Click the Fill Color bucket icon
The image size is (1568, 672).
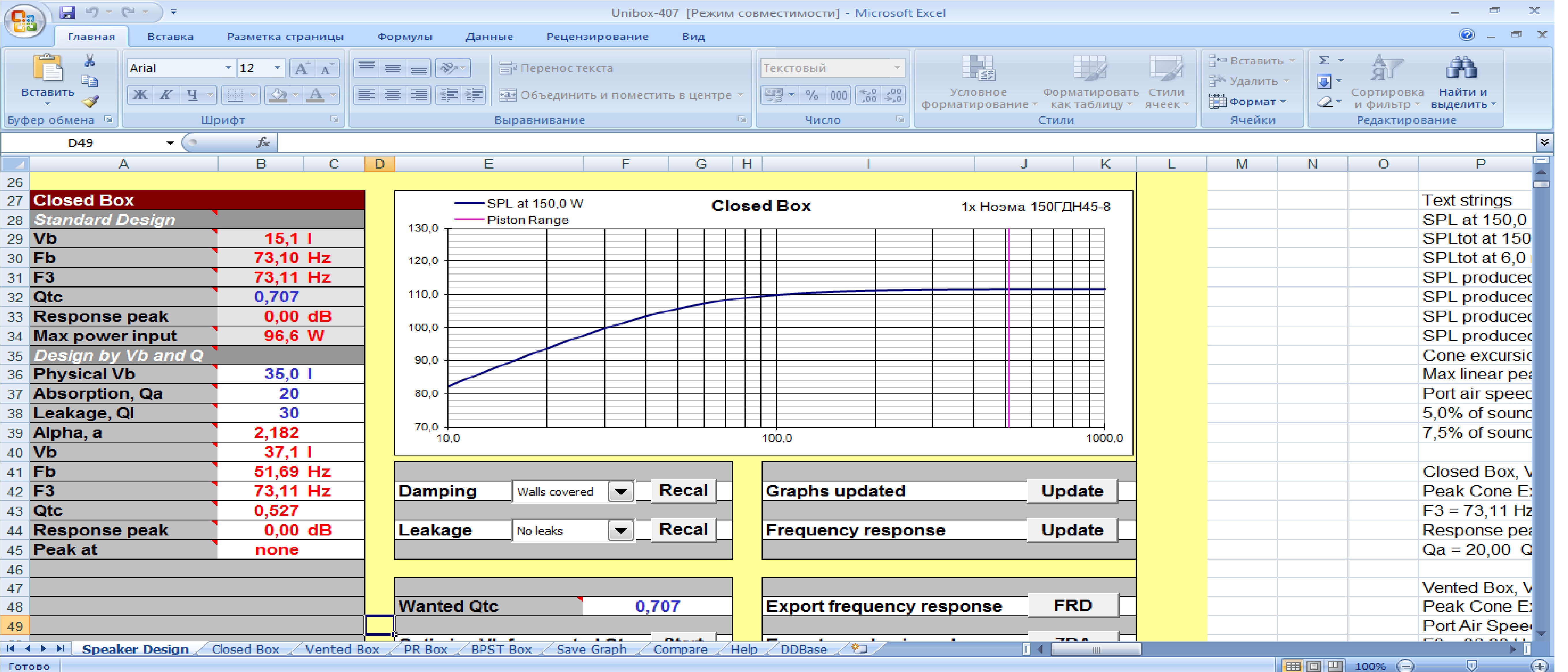pos(278,95)
